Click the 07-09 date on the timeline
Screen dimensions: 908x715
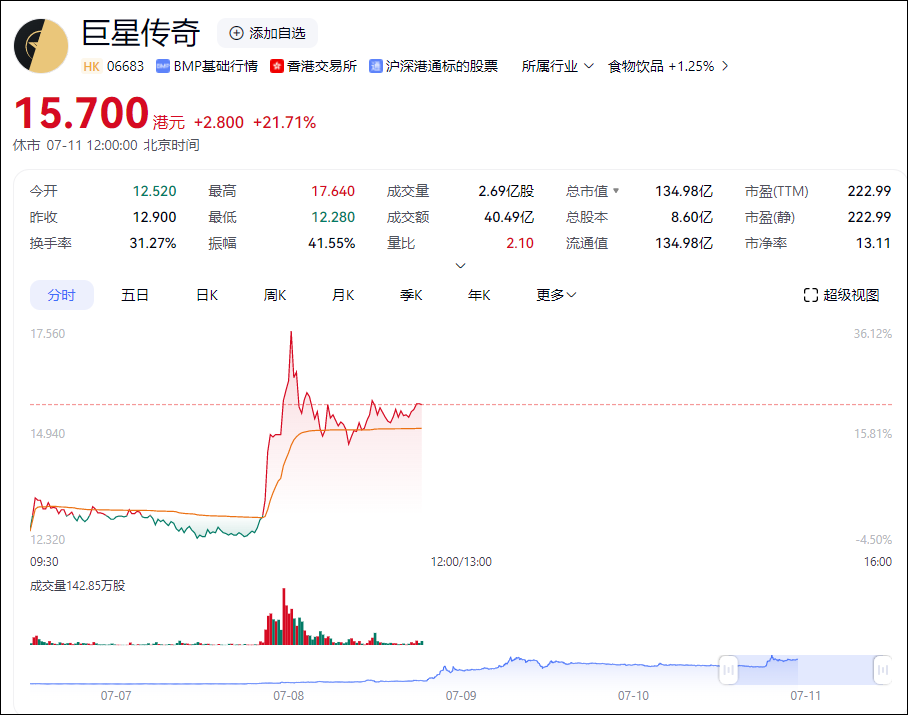[x=461, y=695]
